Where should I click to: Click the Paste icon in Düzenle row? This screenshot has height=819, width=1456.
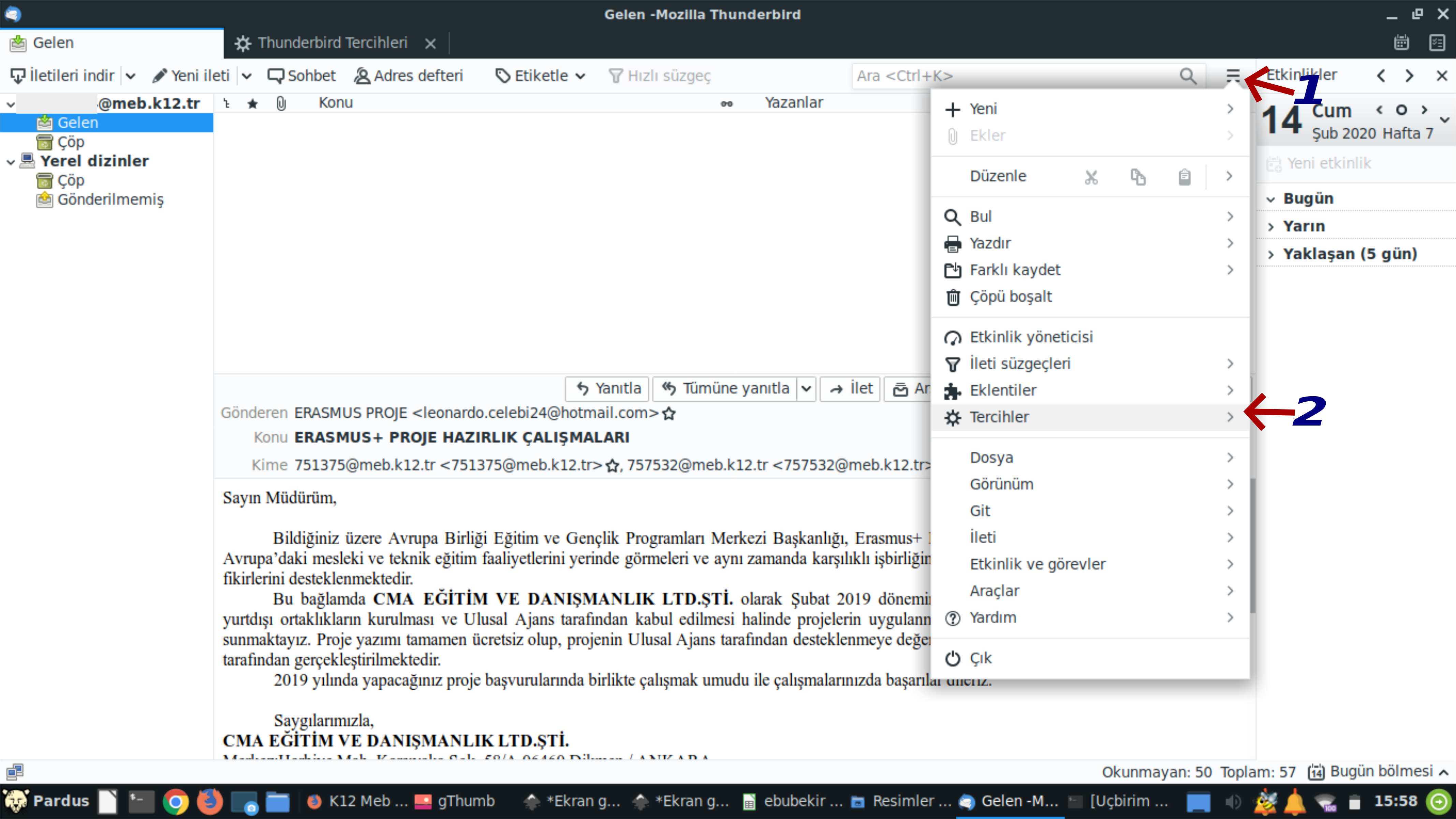1185,176
